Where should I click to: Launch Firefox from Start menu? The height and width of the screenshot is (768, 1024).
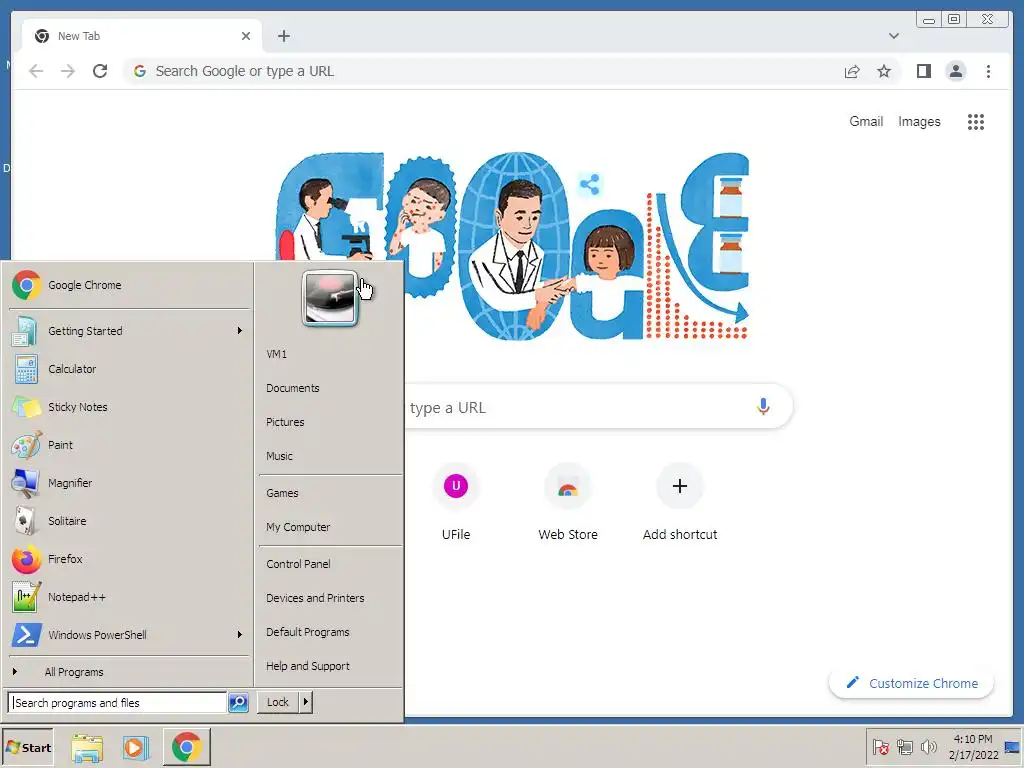tap(129, 559)
